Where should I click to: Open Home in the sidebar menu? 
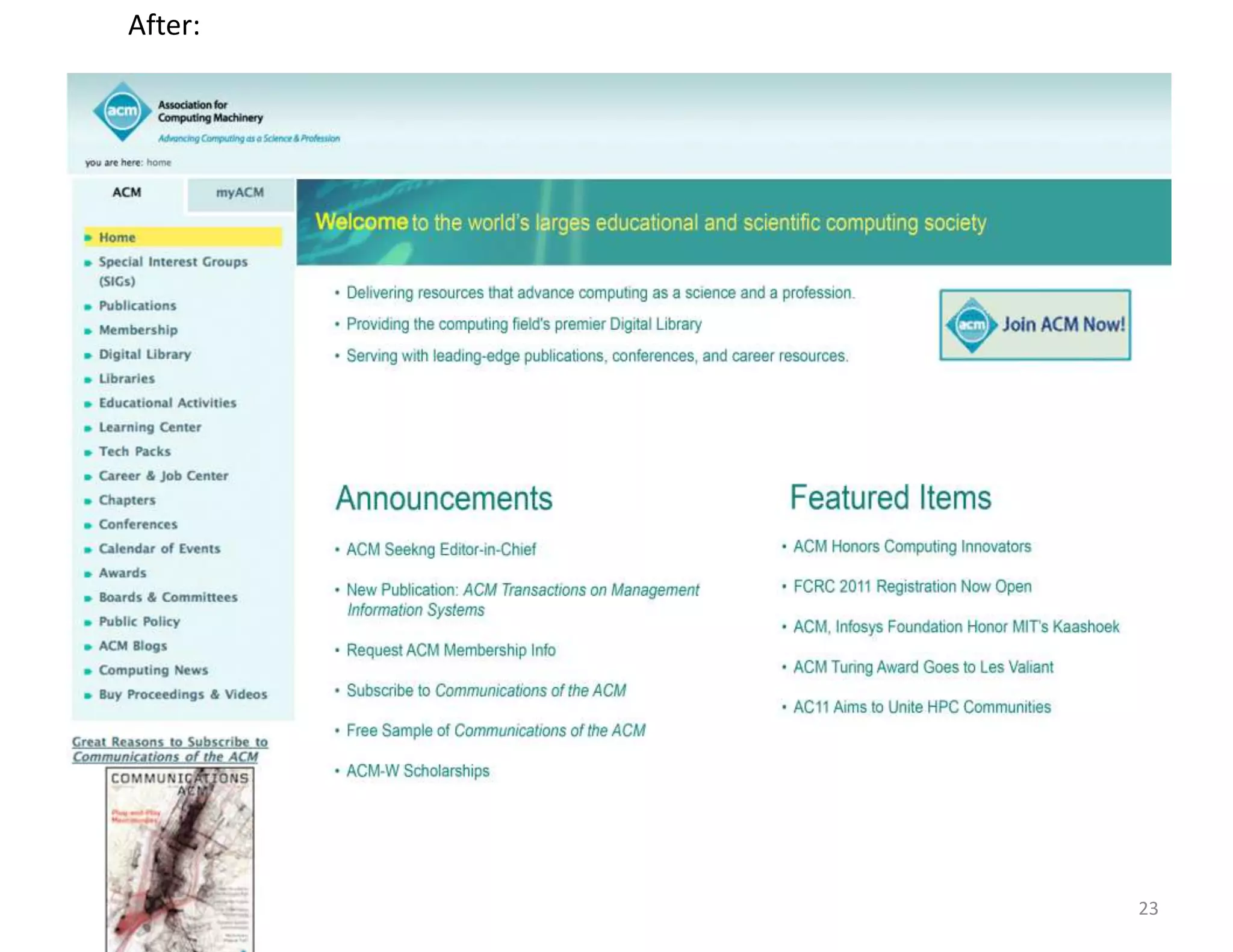tap(117, 238)
